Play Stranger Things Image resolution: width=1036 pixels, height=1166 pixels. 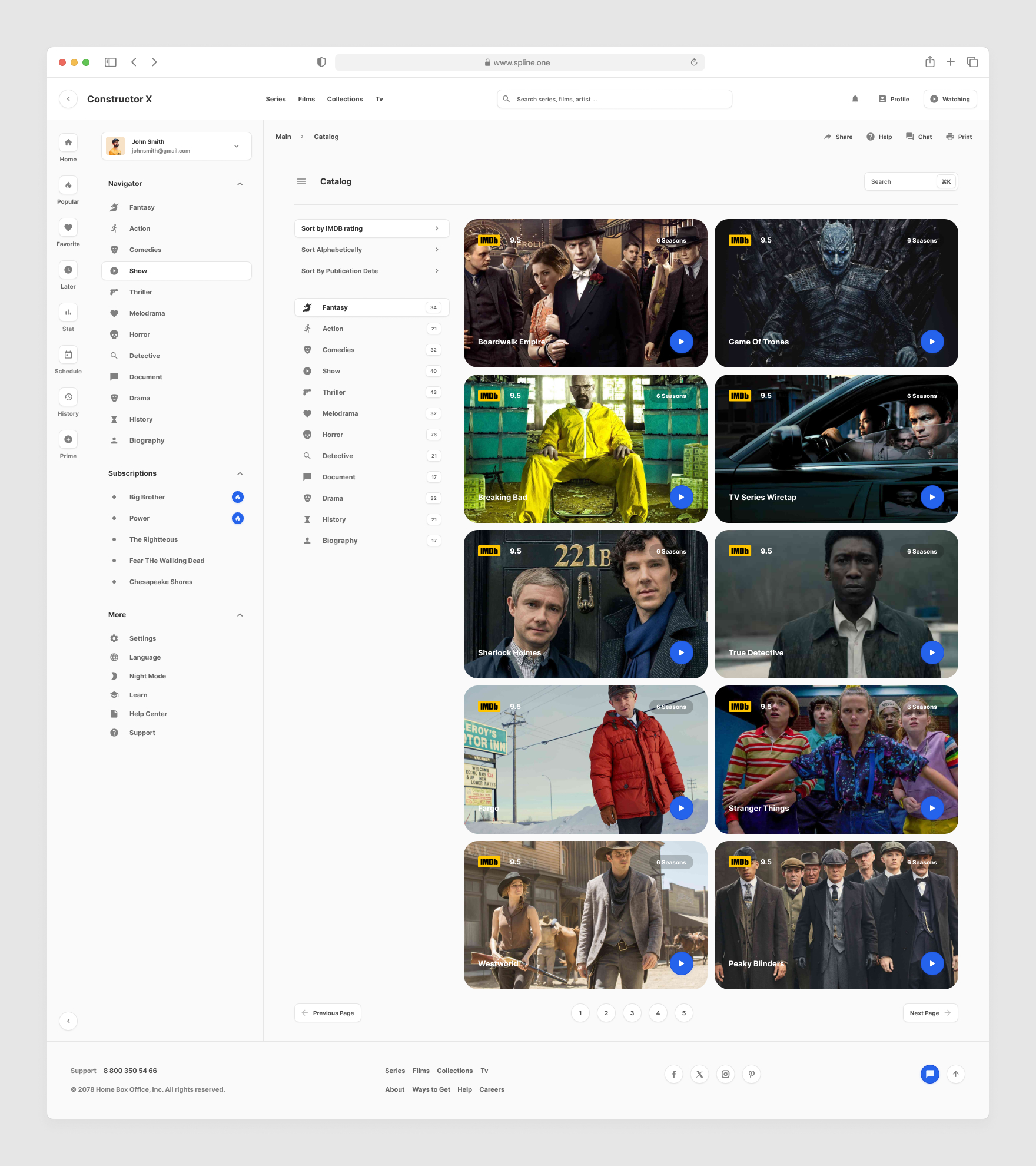(932, 808)
